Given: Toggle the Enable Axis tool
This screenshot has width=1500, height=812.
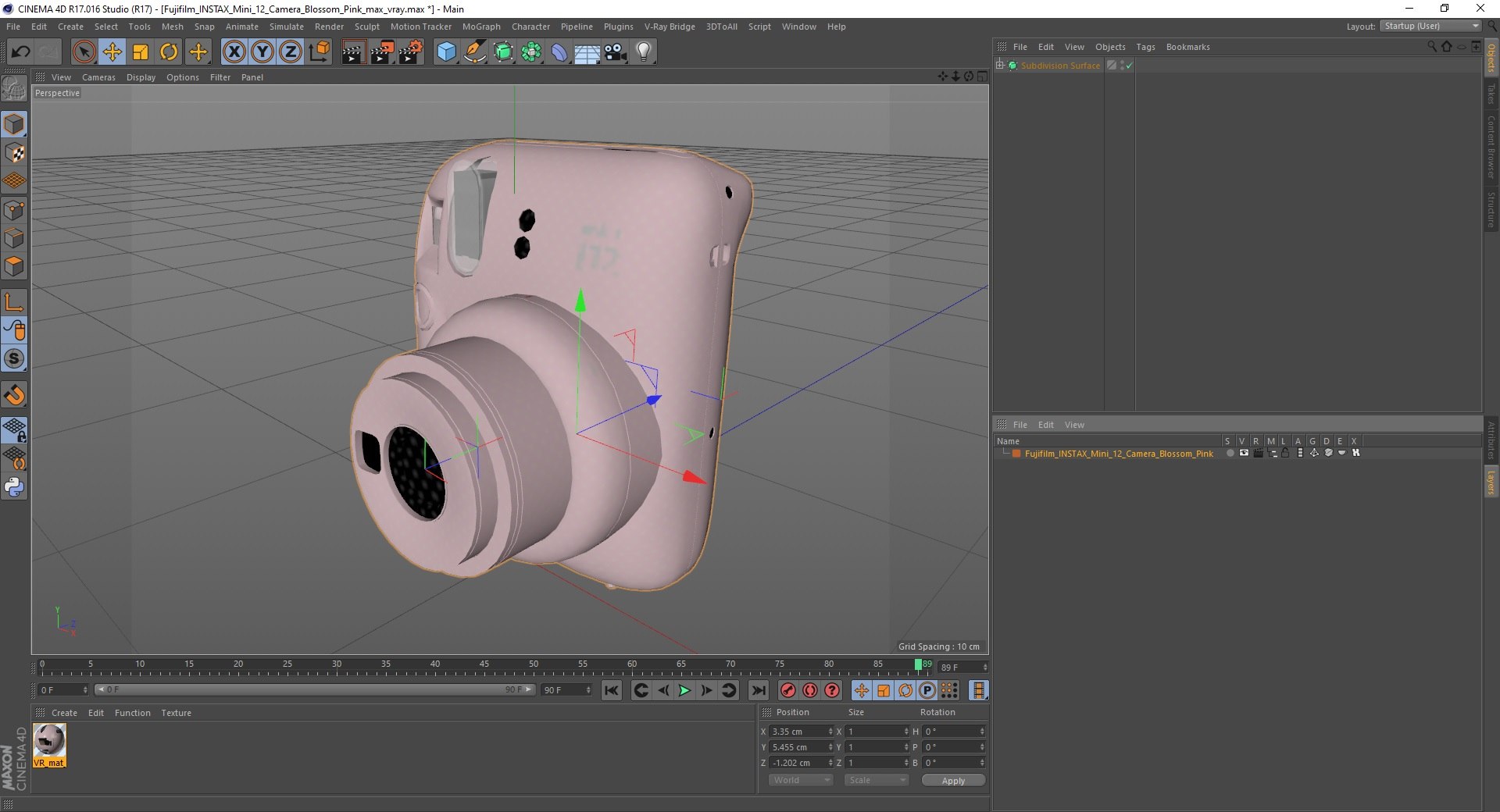Looking at the screenshot, I should [x=14, y=302].
